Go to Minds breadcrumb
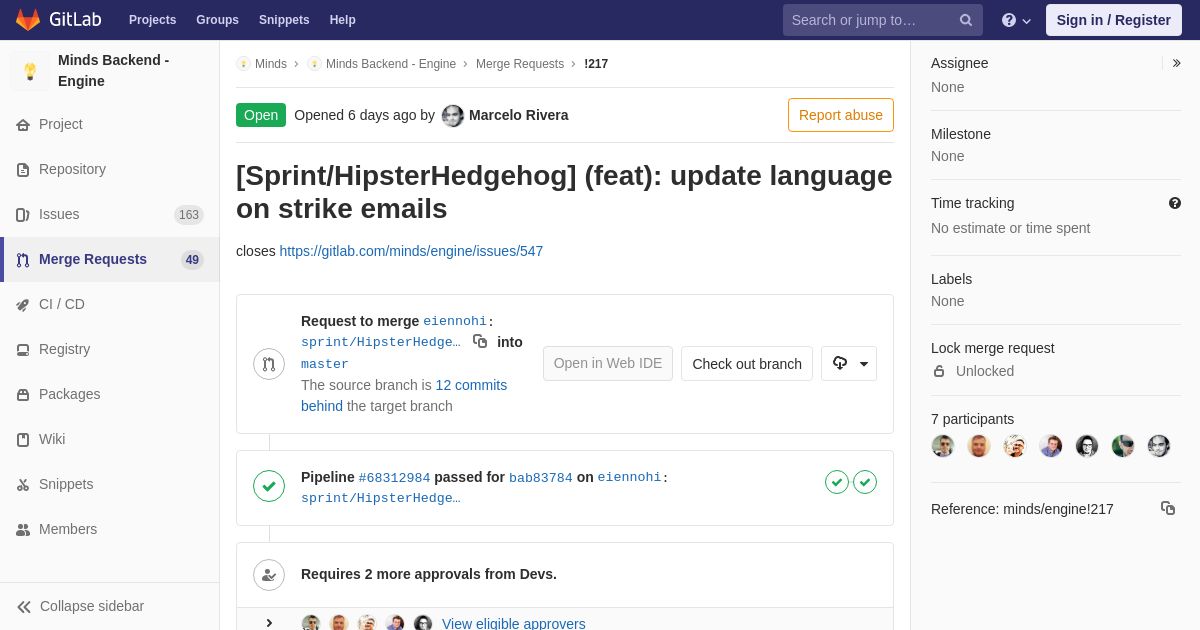The width and height of the screenshot is (1200, 630). 262,64
